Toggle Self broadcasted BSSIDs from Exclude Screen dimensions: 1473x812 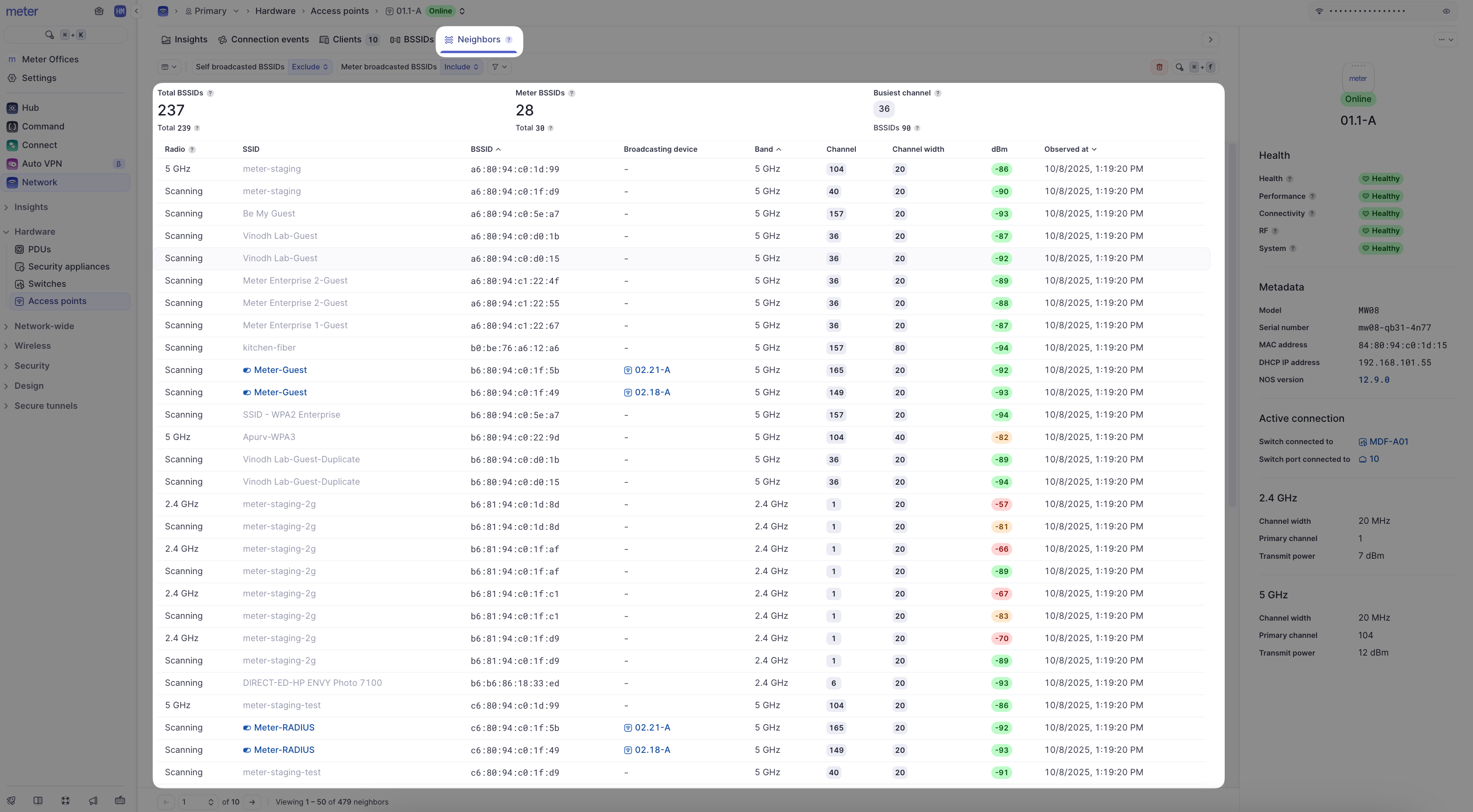click(x=309, y=67)
